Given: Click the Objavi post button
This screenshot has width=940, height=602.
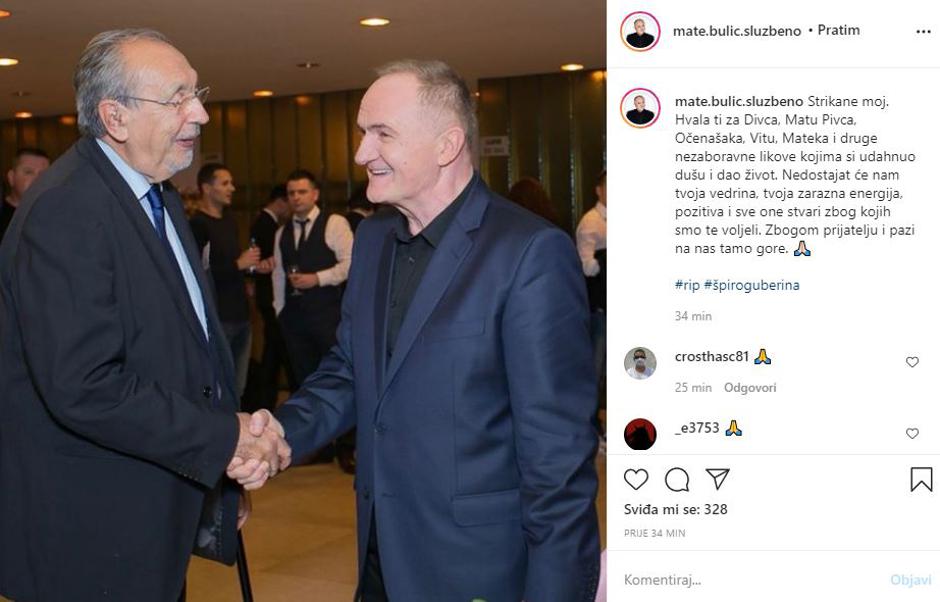Looking at the screenshot, I should (x=911, y=580).
